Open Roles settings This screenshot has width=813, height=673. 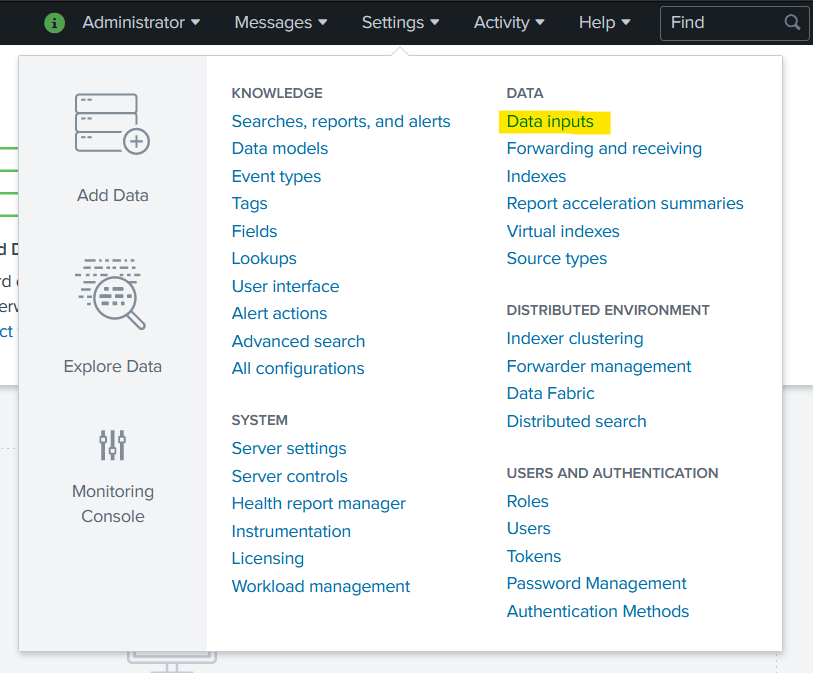(527, 501)
